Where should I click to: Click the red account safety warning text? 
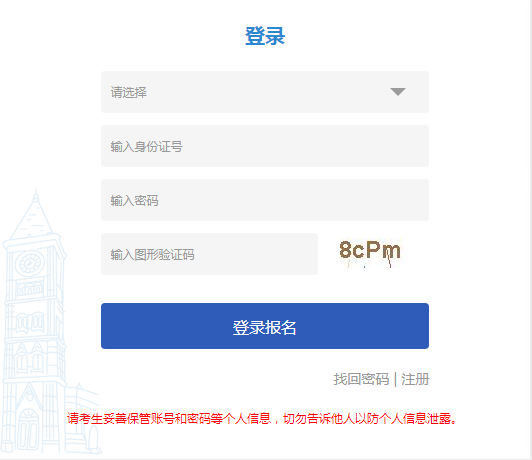pyautogui.click(x=262, y=418)
